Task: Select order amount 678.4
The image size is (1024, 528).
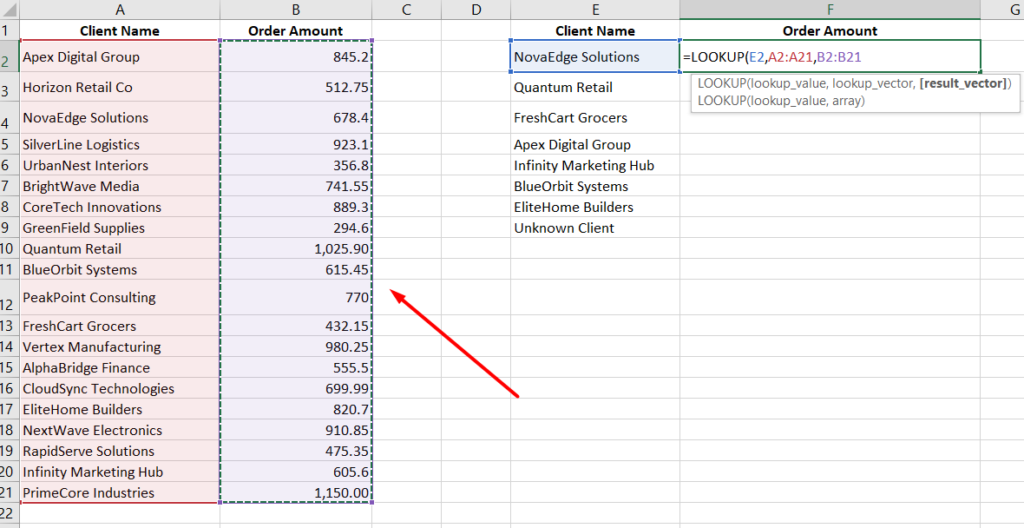Action: 296,118
